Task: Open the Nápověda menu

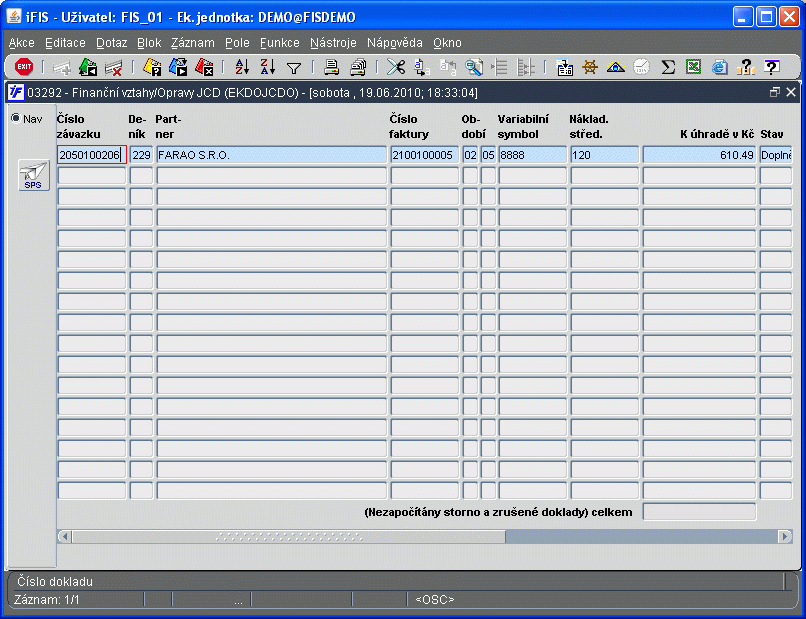Action: point(395,43)
